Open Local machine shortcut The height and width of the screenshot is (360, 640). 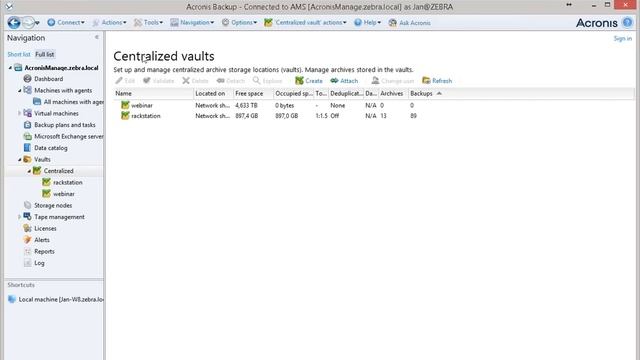56,299
